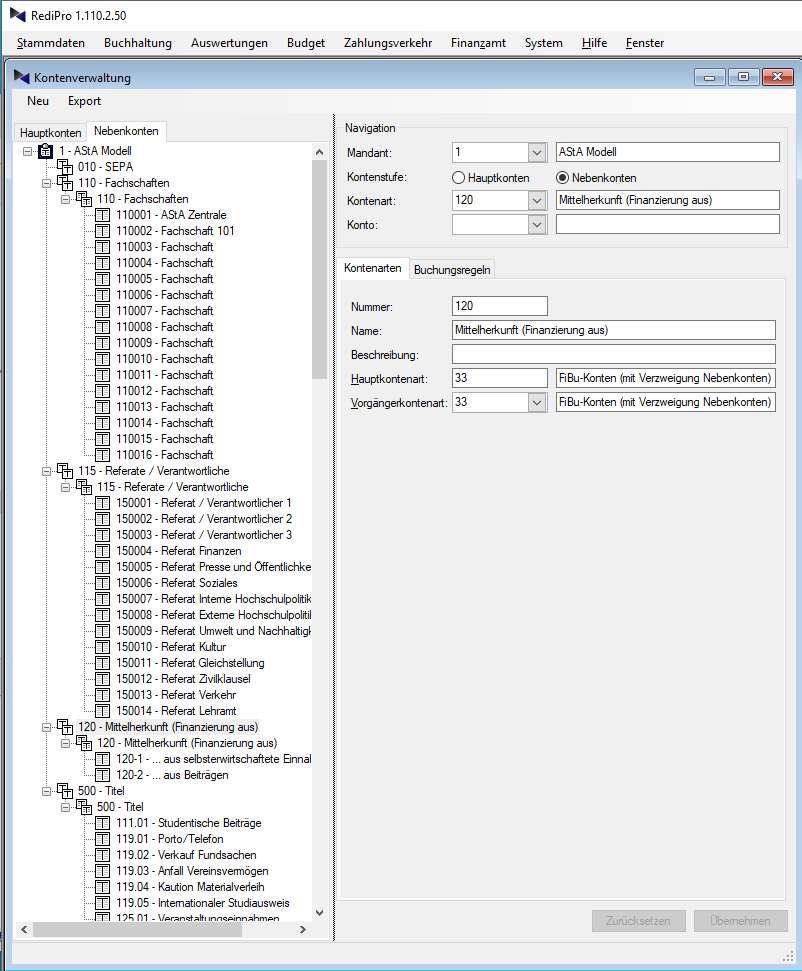Click the tree's horizontal scrollbar right arrow

pos(303,930)
